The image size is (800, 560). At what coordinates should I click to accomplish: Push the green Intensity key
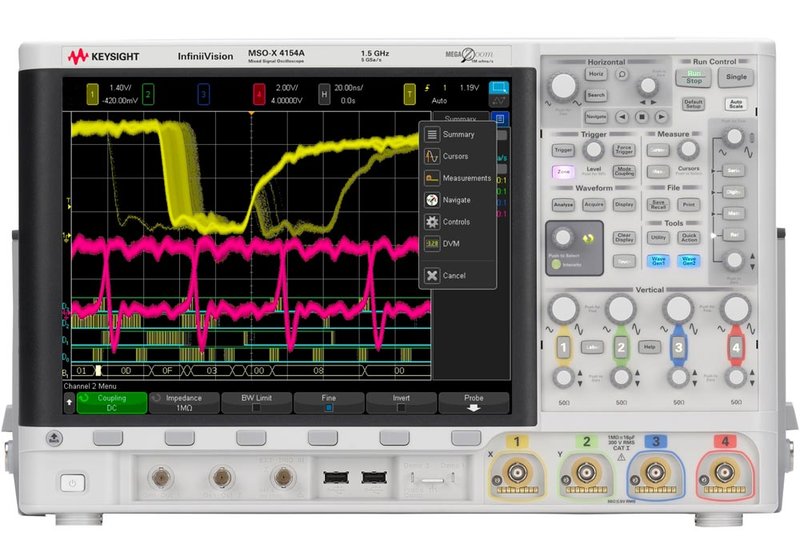[x=556, y=265]
